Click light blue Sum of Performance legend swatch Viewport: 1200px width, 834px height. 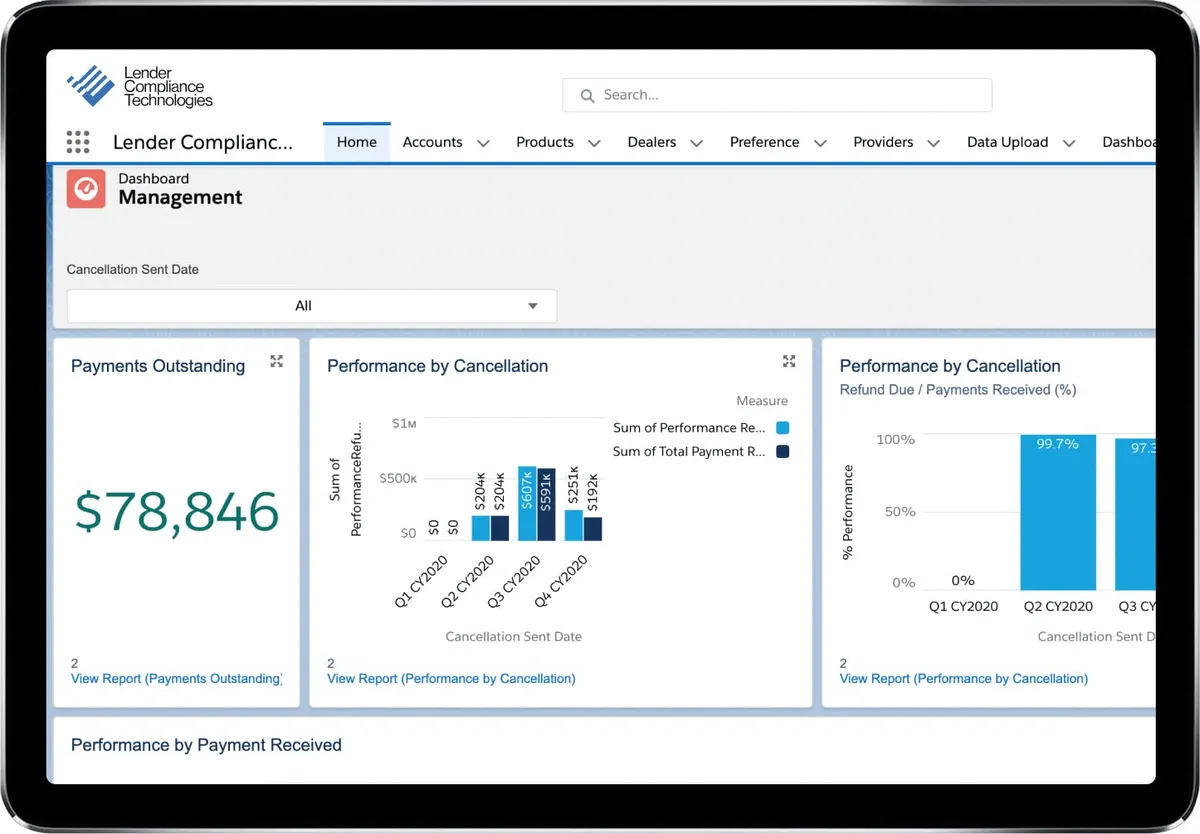pyautogui.click(x=782, y=428)
